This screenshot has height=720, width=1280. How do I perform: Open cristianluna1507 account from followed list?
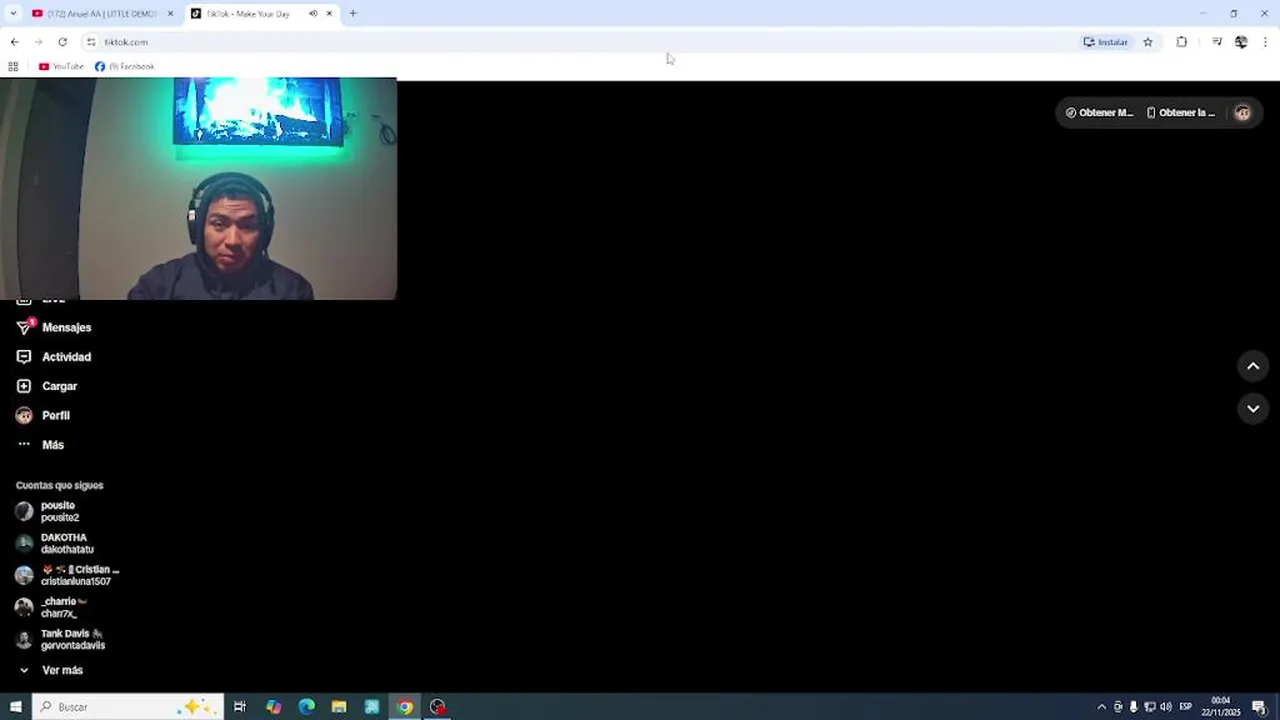pyautogui.click(x=67, y=575)
